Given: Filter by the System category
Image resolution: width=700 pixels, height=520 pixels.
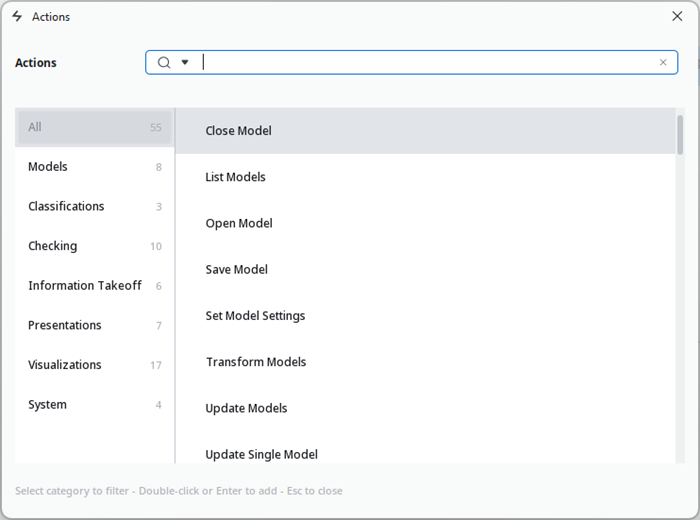Looking at the screenshot, I should (95, 404).
